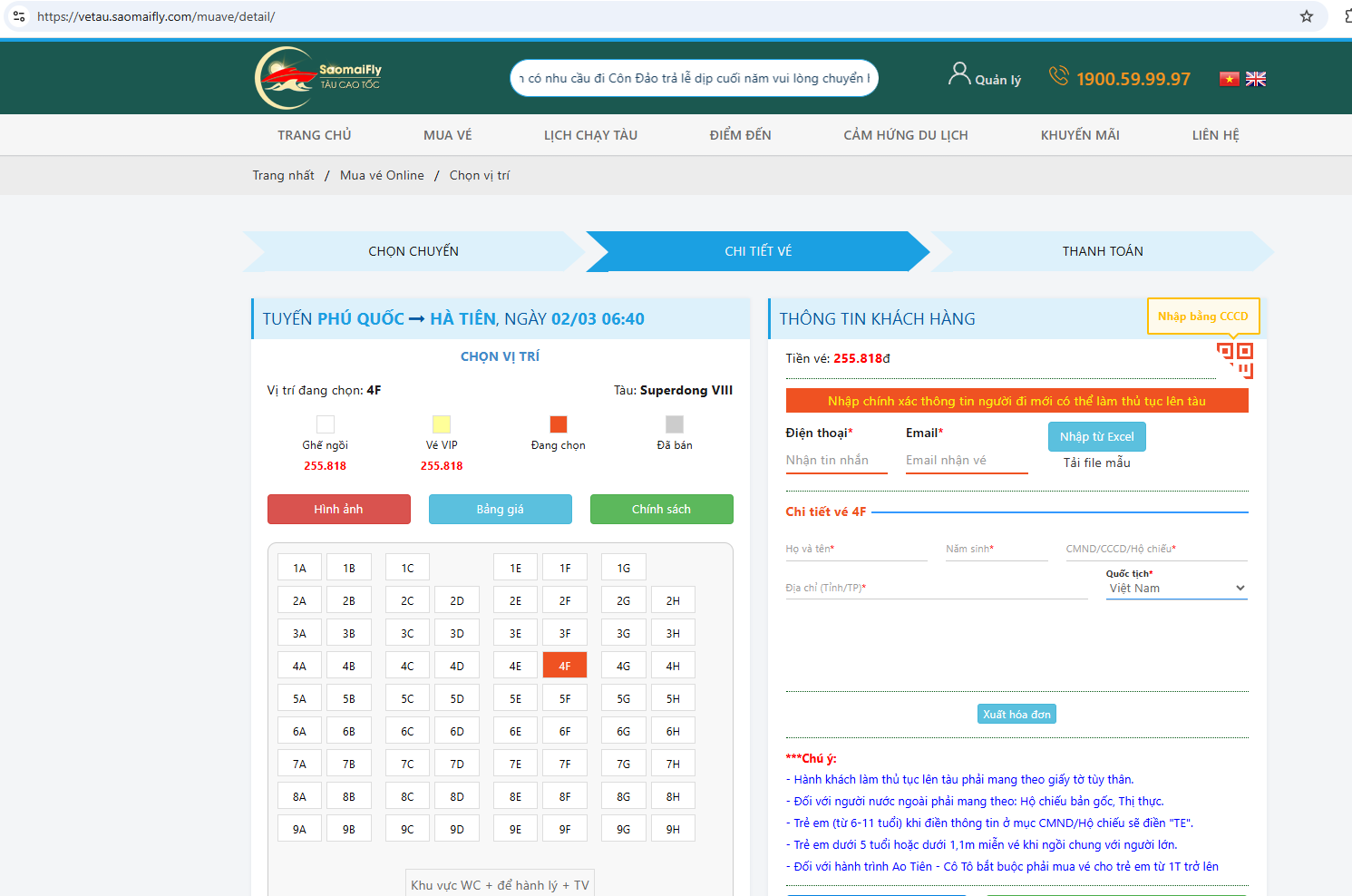Image resolution: width=1352 pixels, height=896 pixels.
Task: Go back to the CHỌN CHUYẾN step
Action: (413, 251)
